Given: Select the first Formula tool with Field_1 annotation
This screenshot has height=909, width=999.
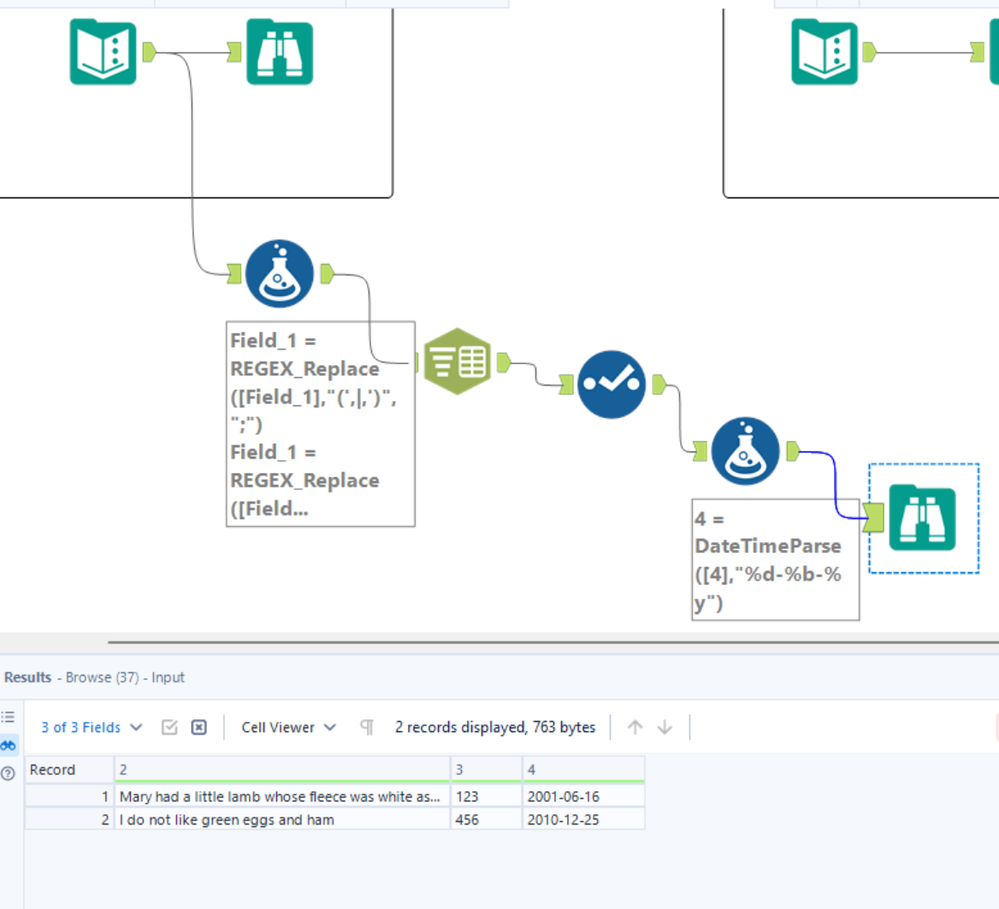Looking at the screenshot, I should click(x=280, y=274).
